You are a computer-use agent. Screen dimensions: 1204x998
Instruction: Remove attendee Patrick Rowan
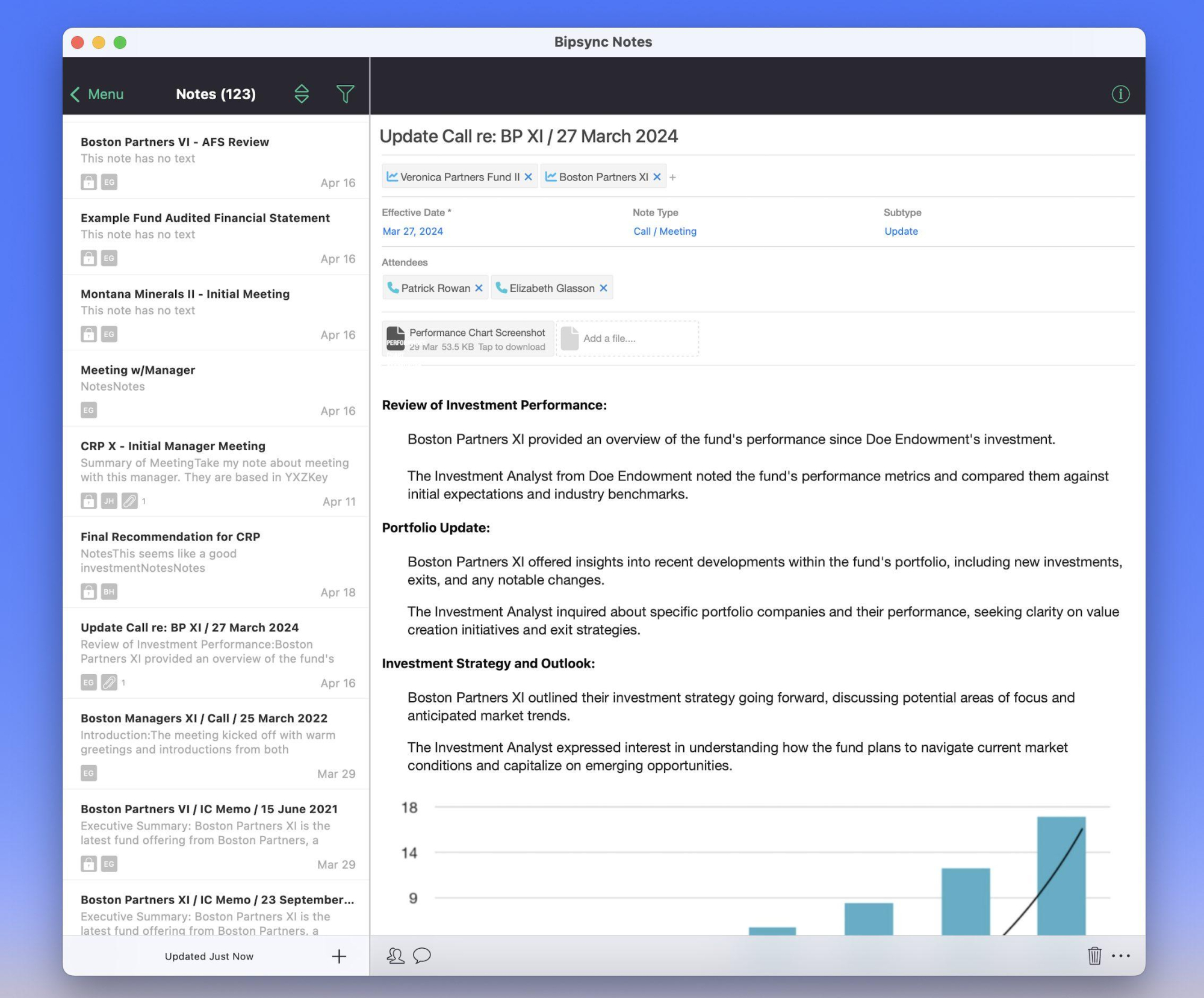[479, 288]
